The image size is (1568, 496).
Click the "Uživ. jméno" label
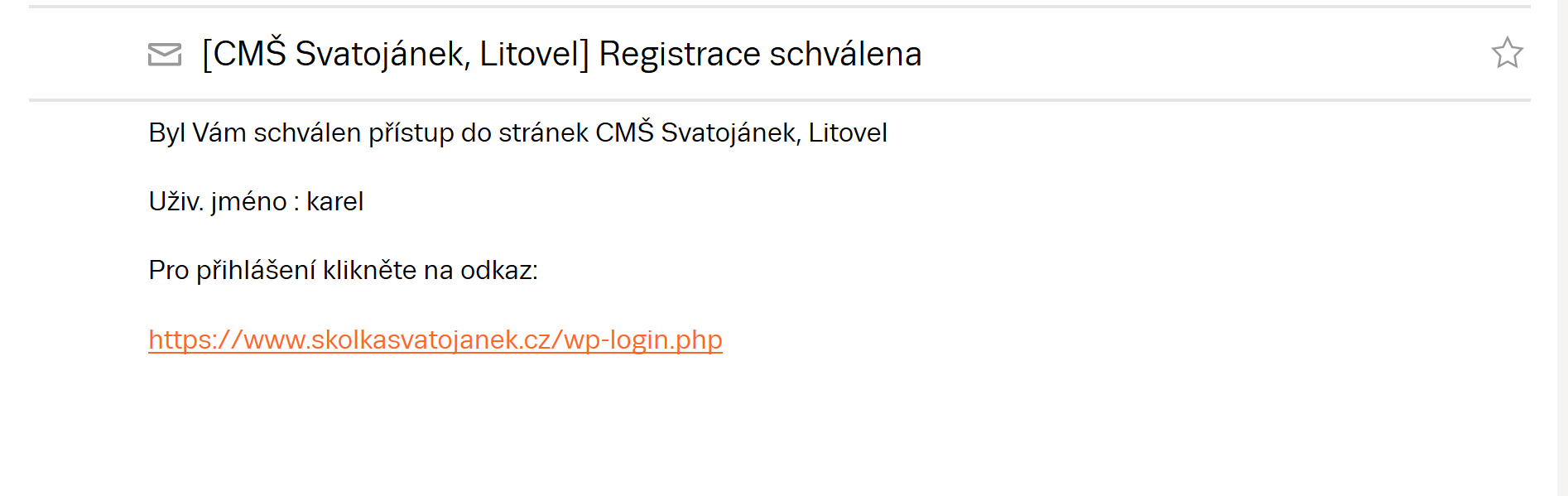coord(218,201)
